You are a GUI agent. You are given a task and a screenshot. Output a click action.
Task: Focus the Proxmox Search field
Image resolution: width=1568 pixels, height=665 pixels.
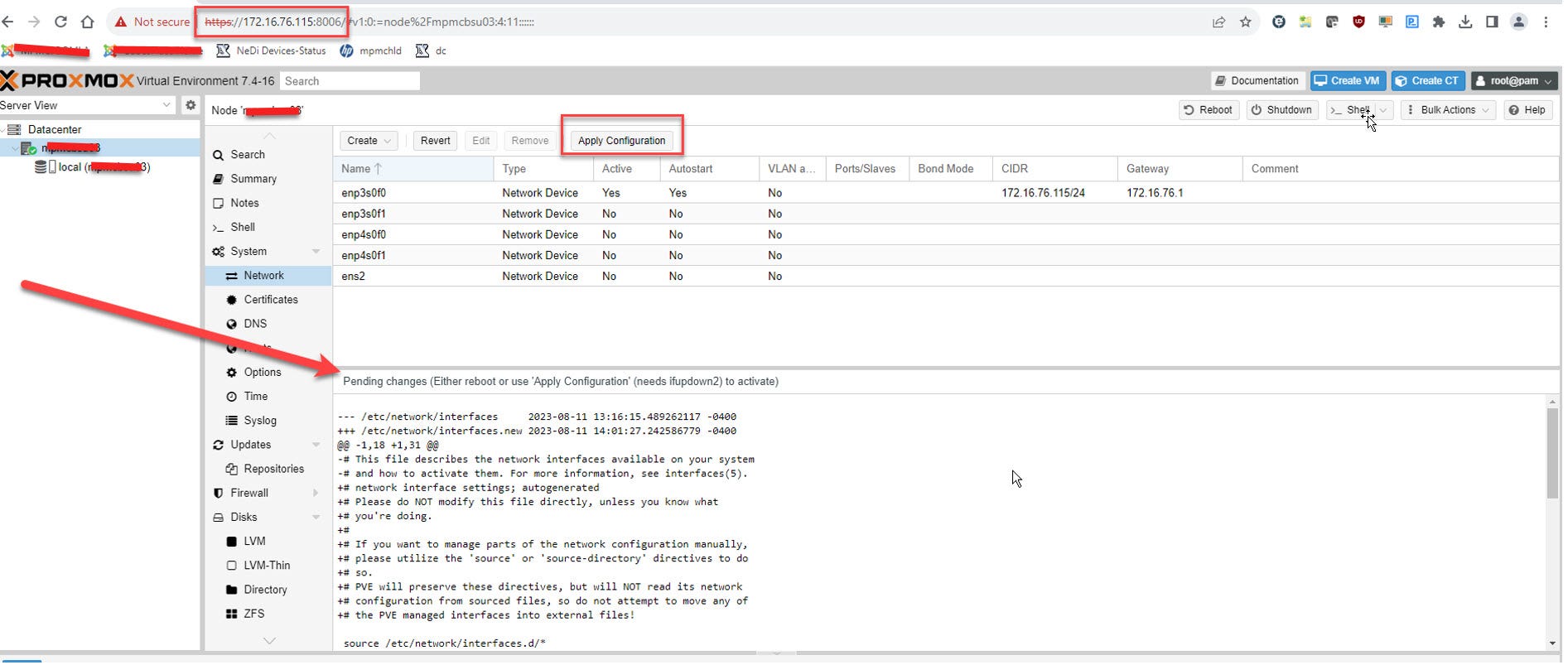(350, 81)
